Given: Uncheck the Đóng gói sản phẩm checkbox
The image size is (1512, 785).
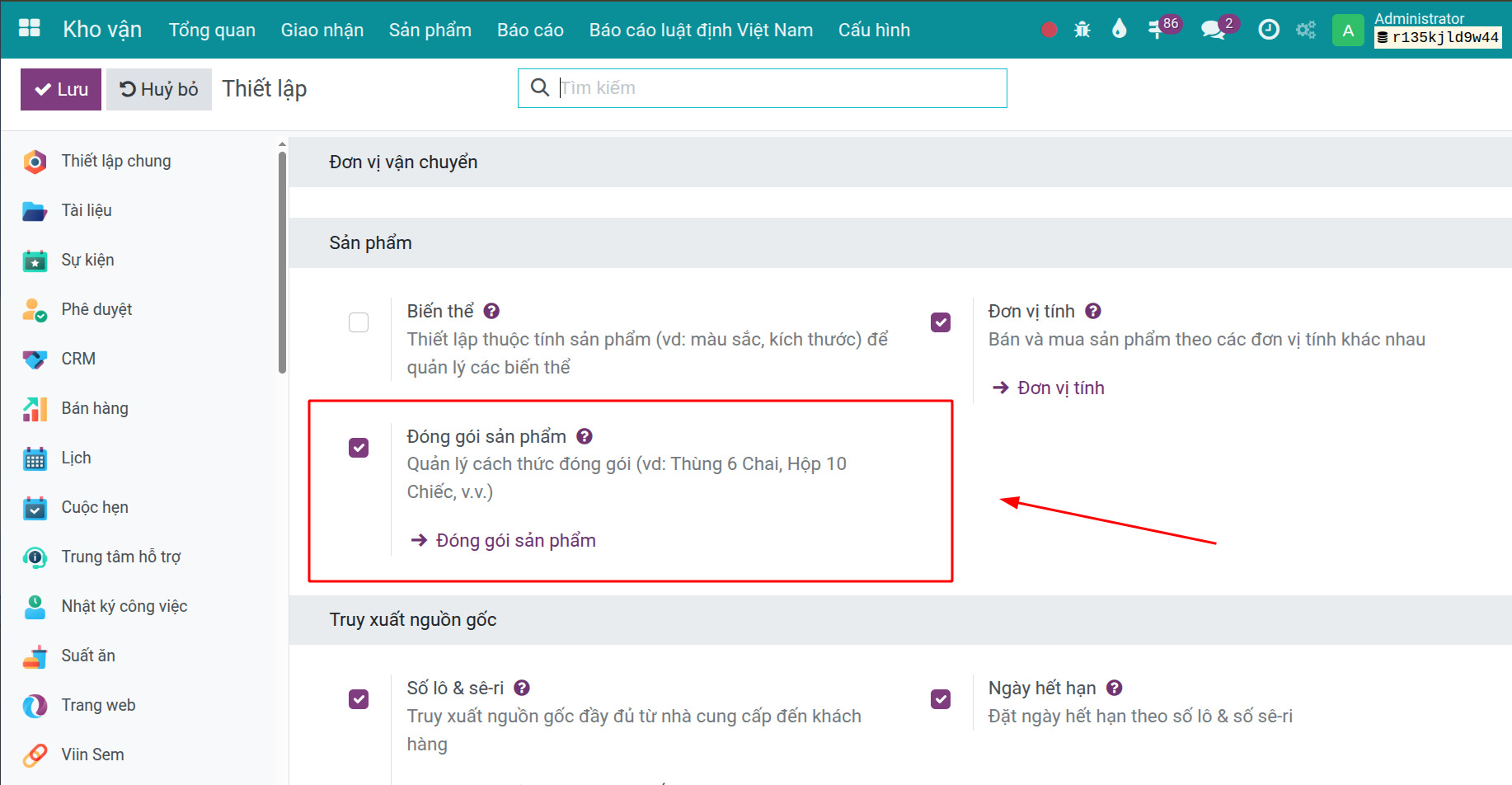Looking at the screenshot, I should pyautogui.click(x=359, y=448).
